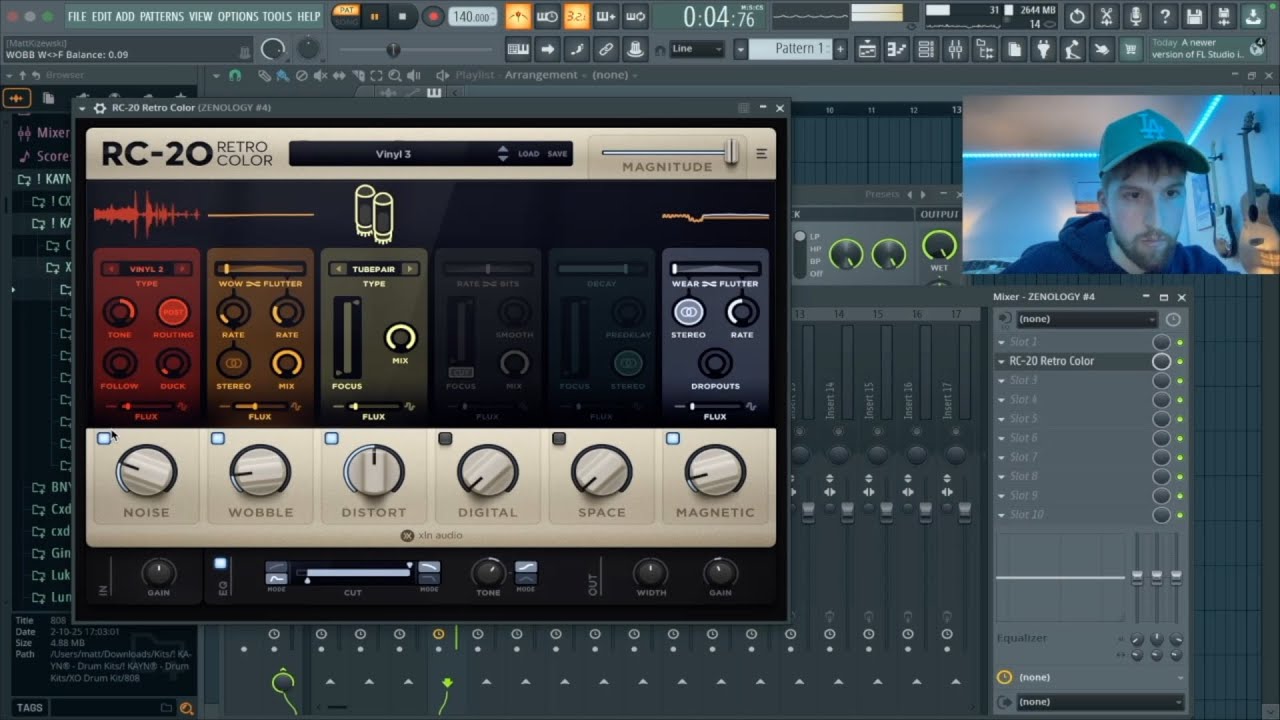Toggle the PAT/SONG mode switch
This screenshot has height=720, width=1280.
pos(346,16)
